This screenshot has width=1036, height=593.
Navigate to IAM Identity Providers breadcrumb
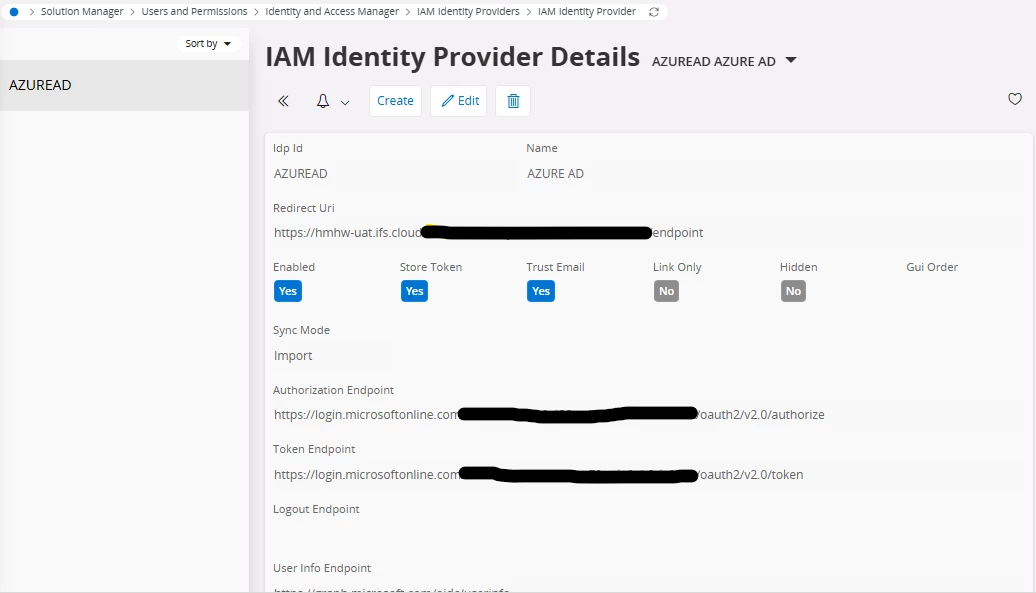(x=468, y=12)
